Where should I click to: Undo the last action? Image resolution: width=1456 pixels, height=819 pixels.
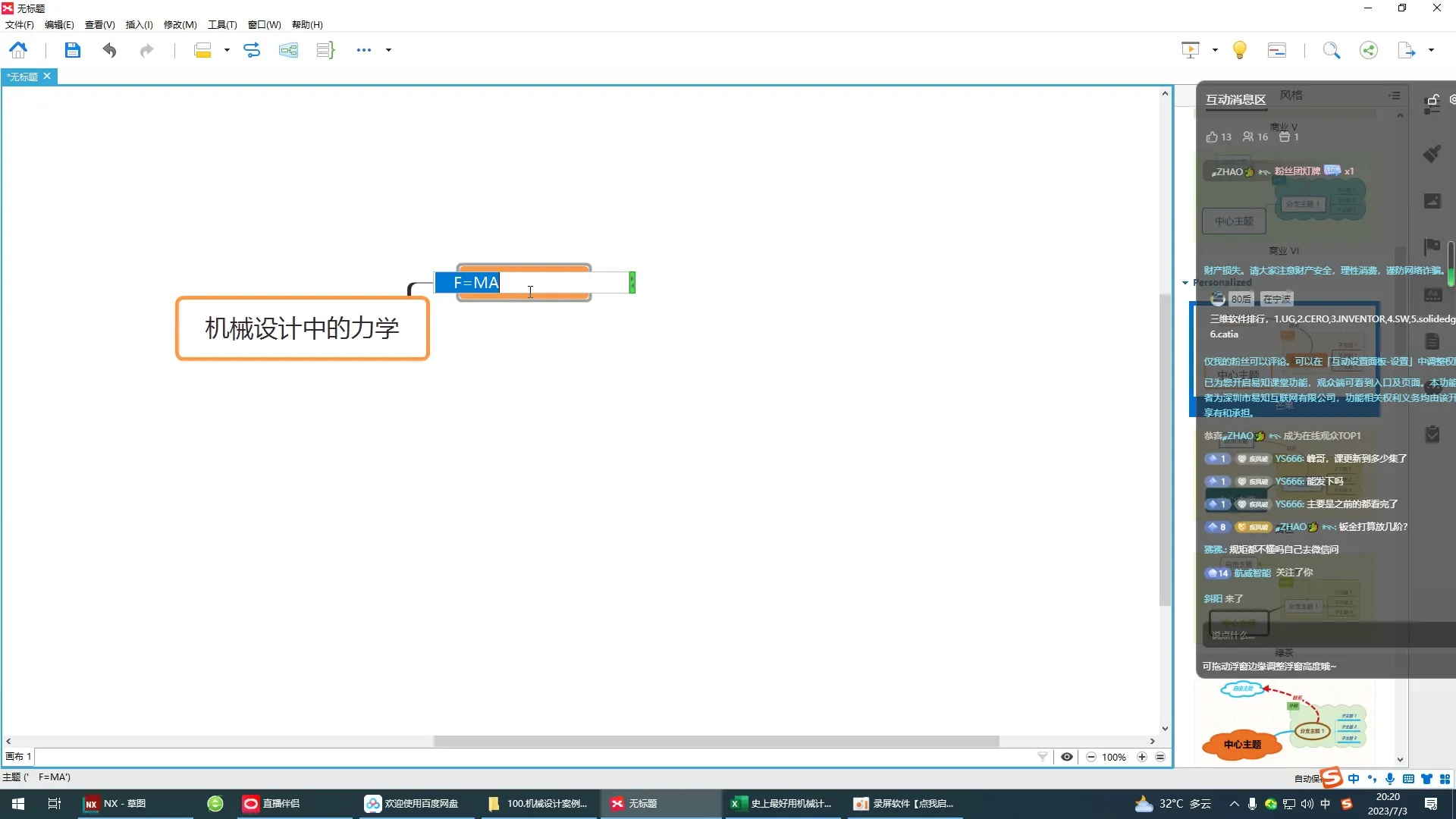click(x=109, y=50)
